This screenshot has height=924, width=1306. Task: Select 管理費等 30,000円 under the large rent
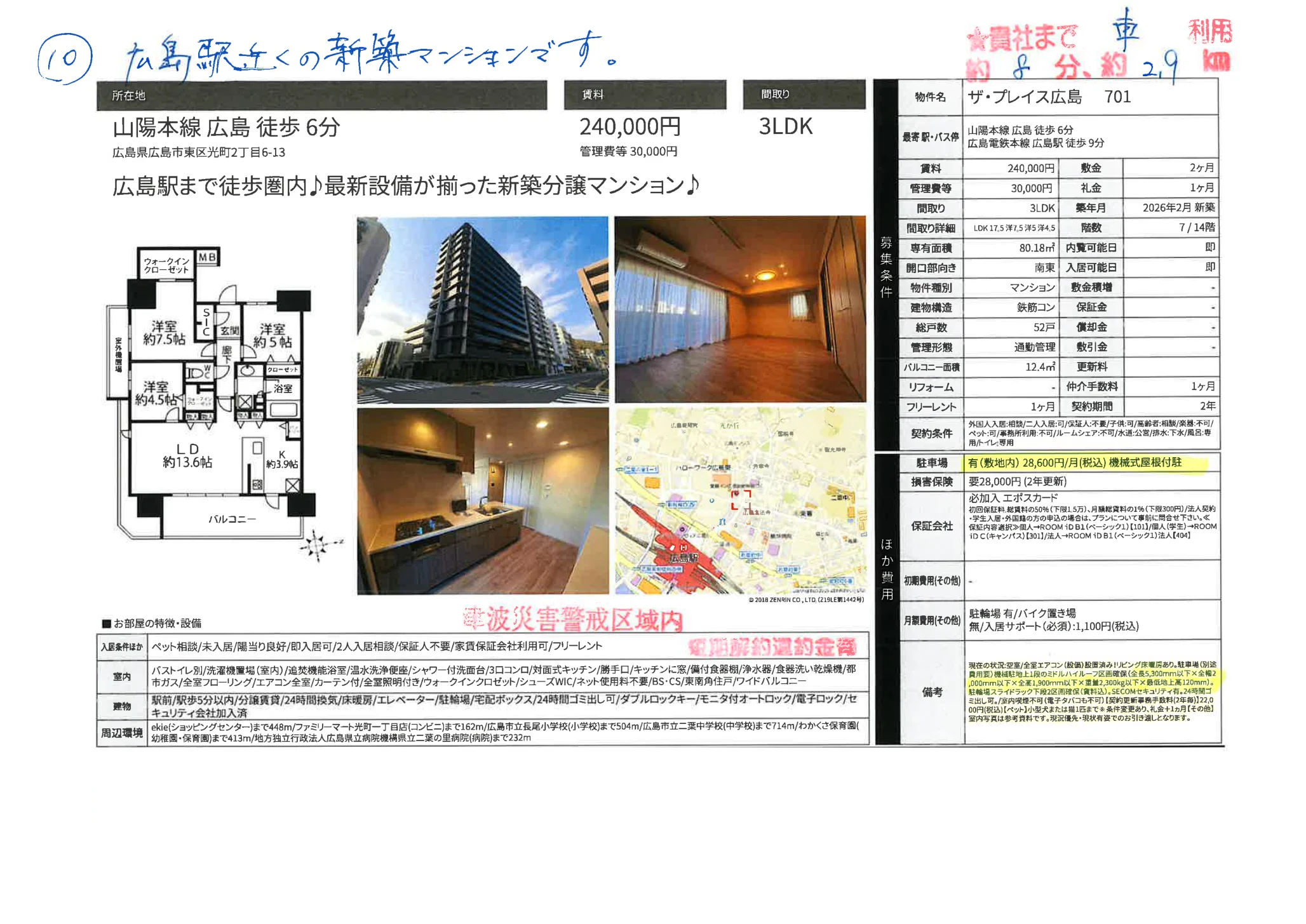point(628,151)
